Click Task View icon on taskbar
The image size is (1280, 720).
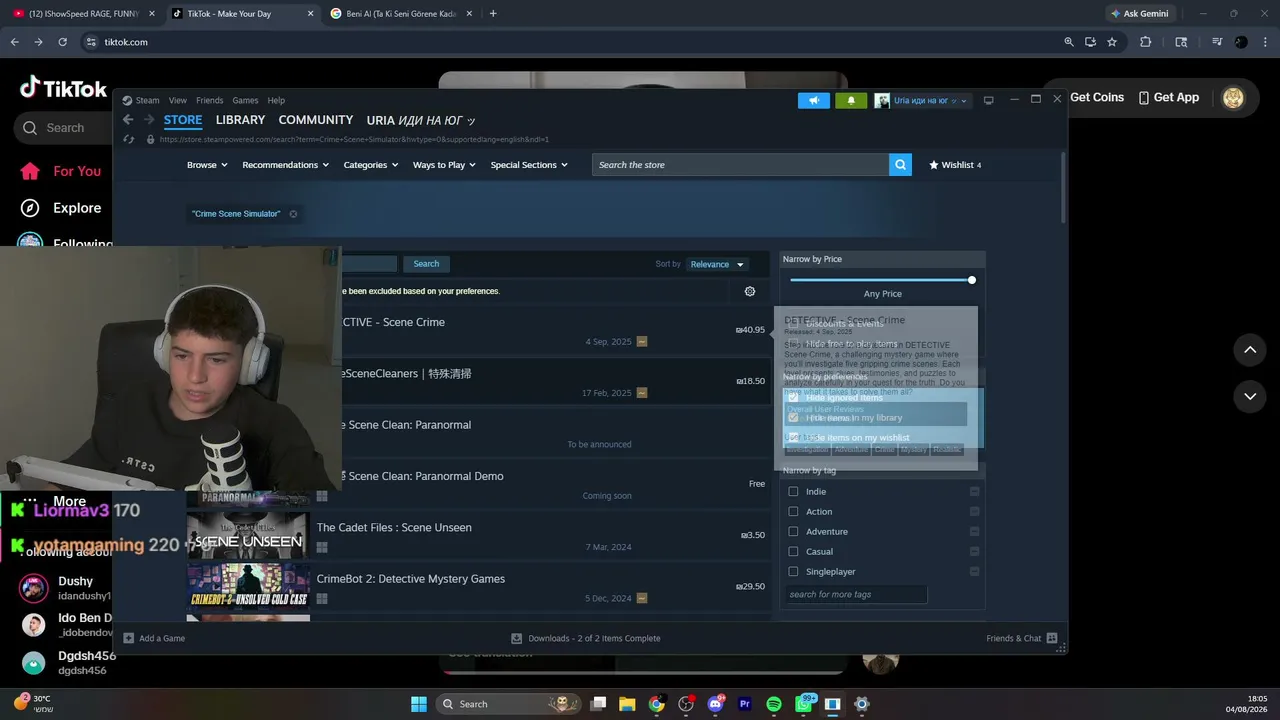coord(598,704)
